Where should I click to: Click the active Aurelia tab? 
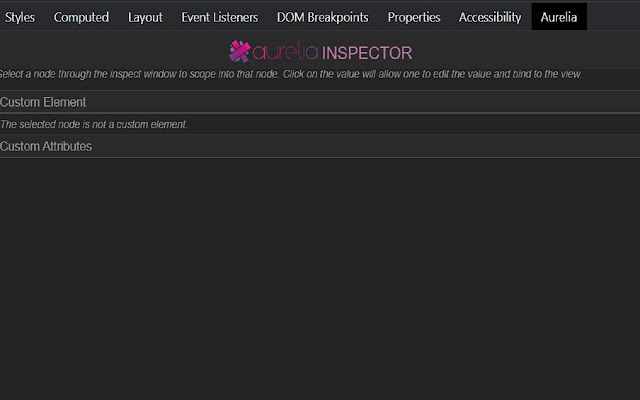pos(559,17)
